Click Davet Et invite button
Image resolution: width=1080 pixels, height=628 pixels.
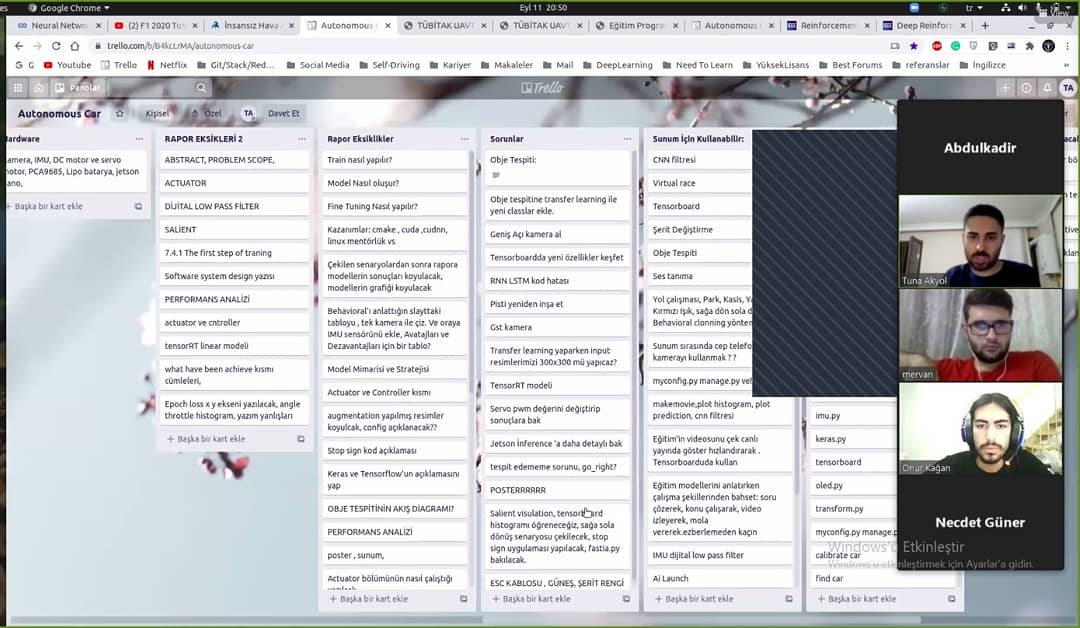[284, 114]
